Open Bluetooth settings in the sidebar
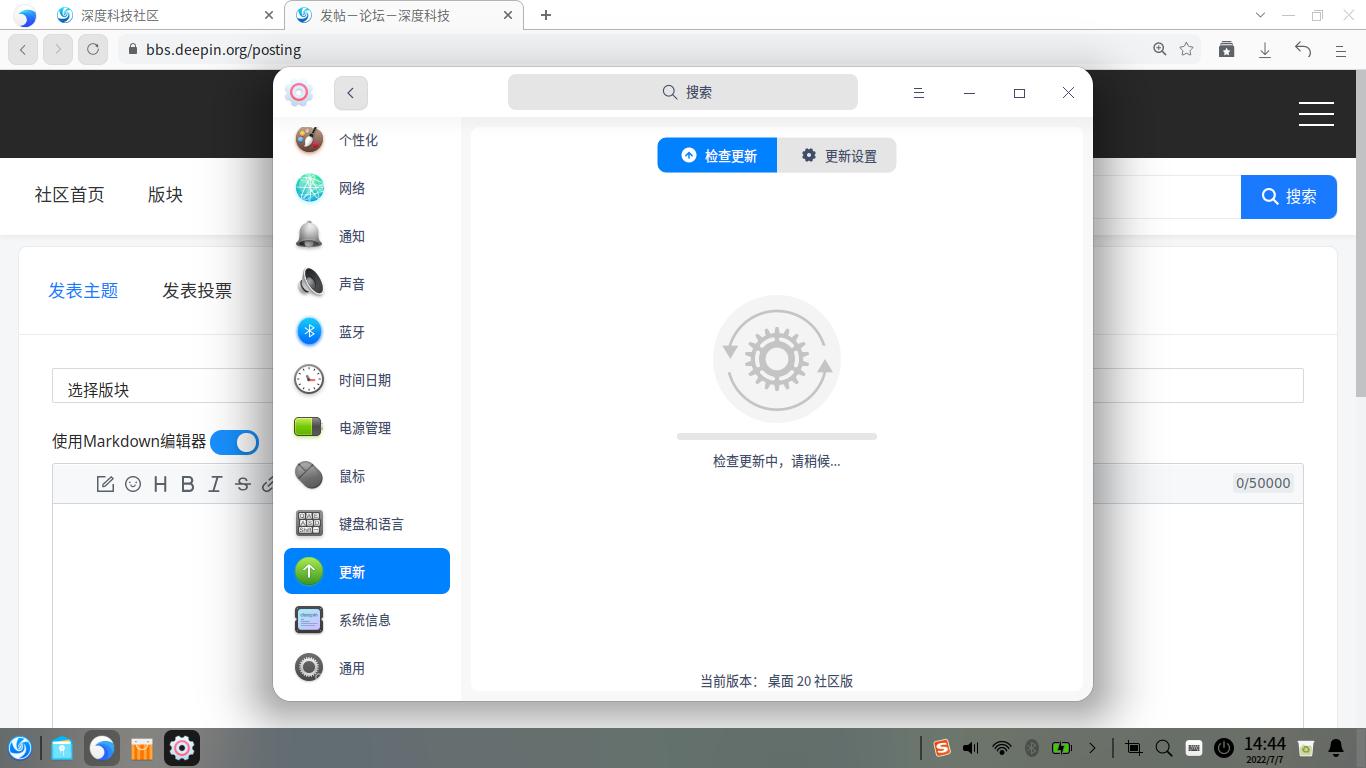Screen dimensions: 1366x768 tap(352, 331)
